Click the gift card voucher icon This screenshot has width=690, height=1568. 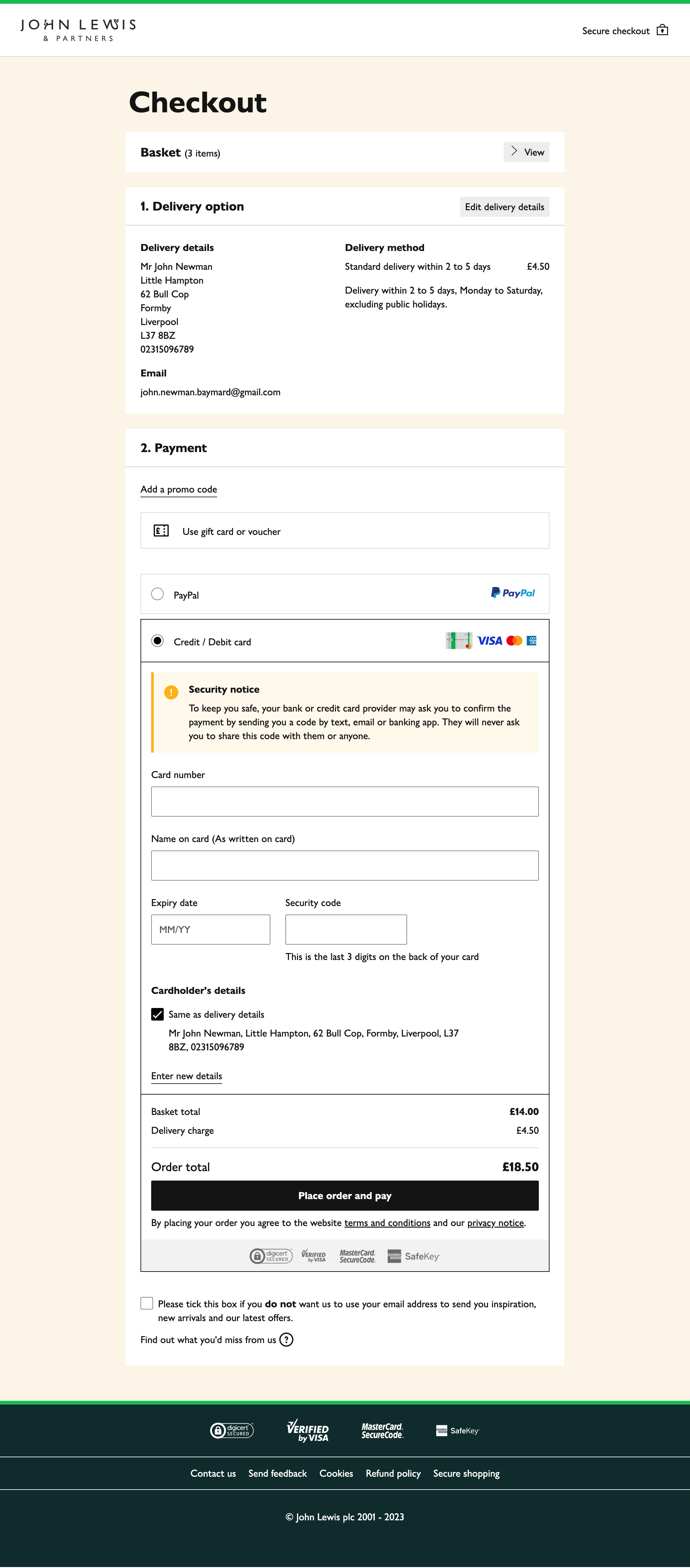tap(161, 531)
